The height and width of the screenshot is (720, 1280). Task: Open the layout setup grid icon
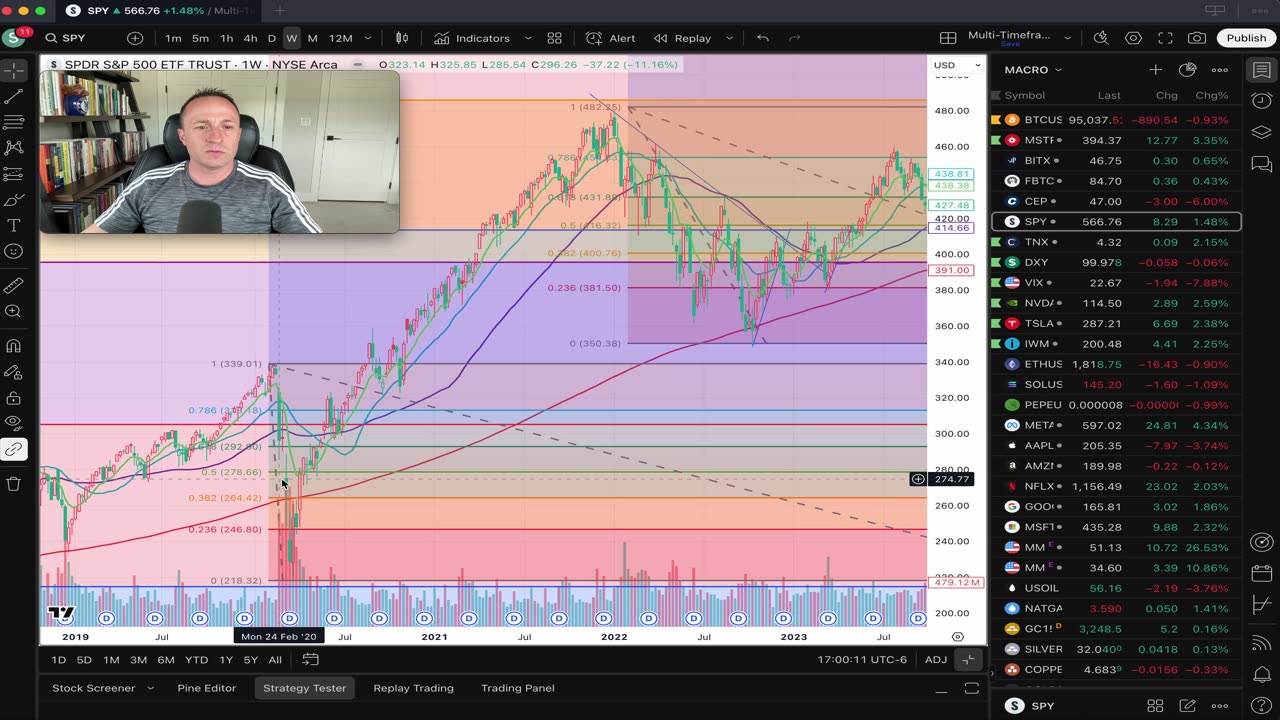tap(948, 38)
